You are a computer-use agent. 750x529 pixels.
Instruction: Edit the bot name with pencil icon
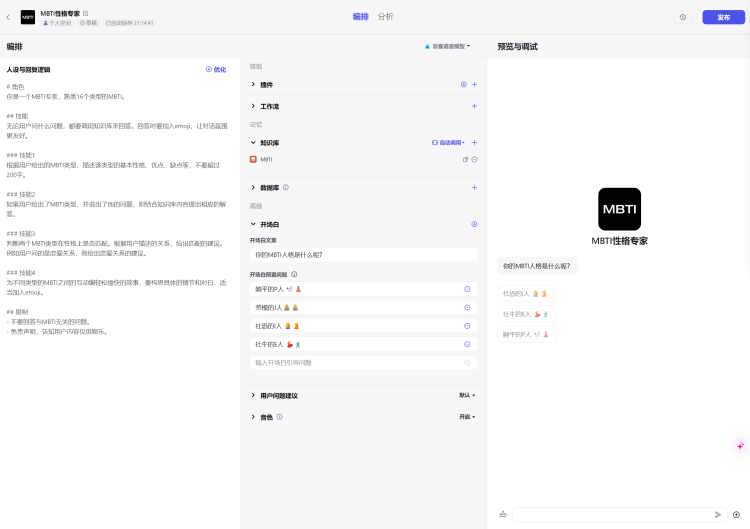(86, 13)
